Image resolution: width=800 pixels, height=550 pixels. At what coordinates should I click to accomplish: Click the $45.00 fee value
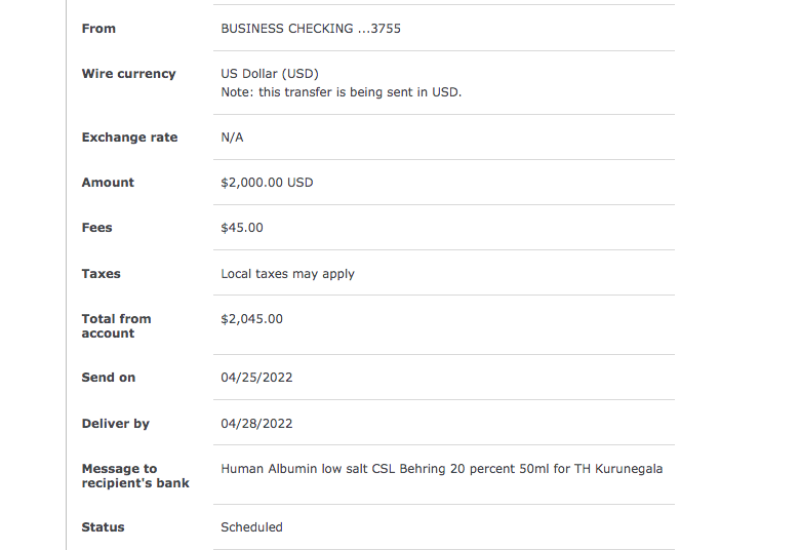242,228
